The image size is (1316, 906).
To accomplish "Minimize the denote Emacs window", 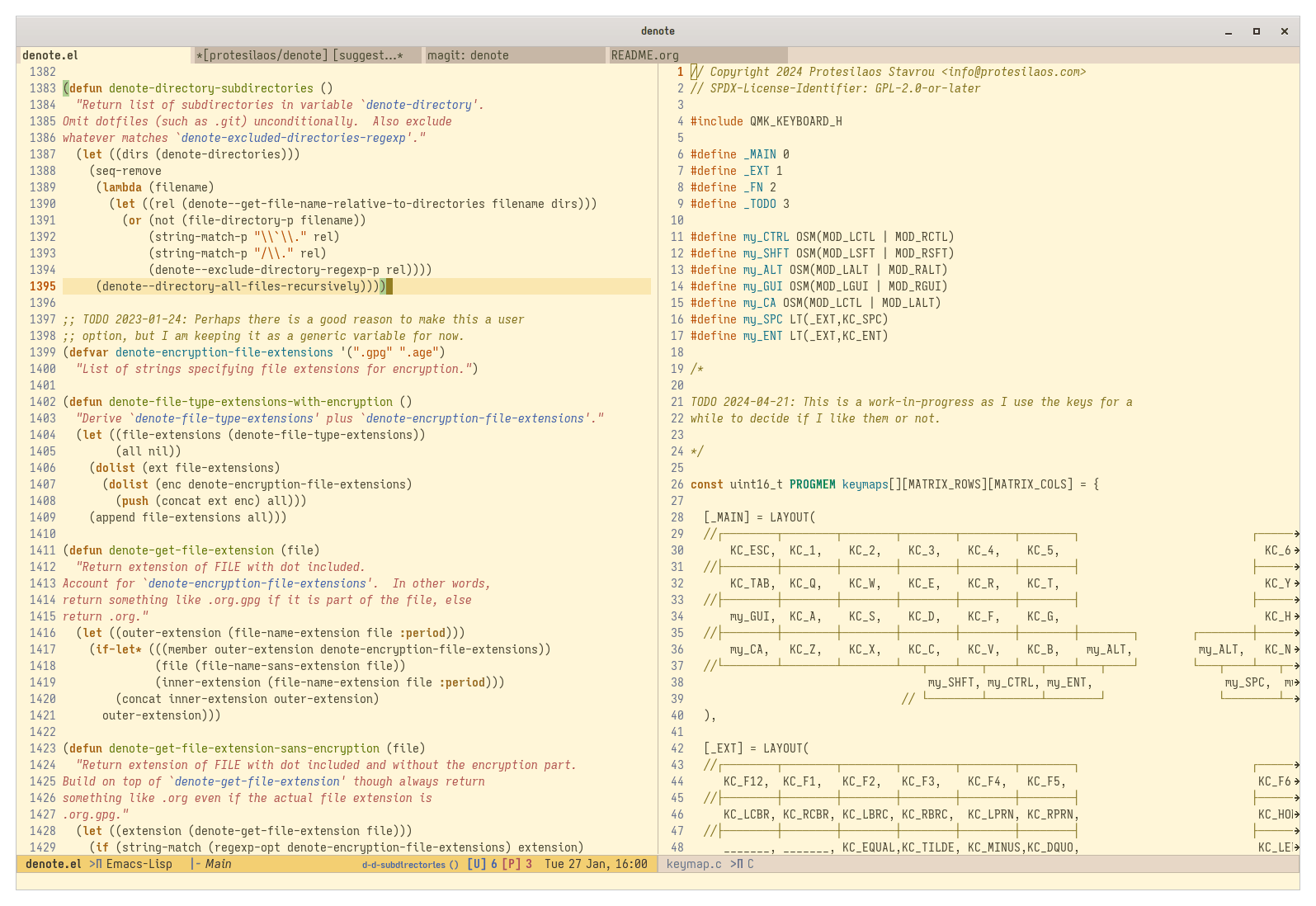I will tap(1228, 31).
